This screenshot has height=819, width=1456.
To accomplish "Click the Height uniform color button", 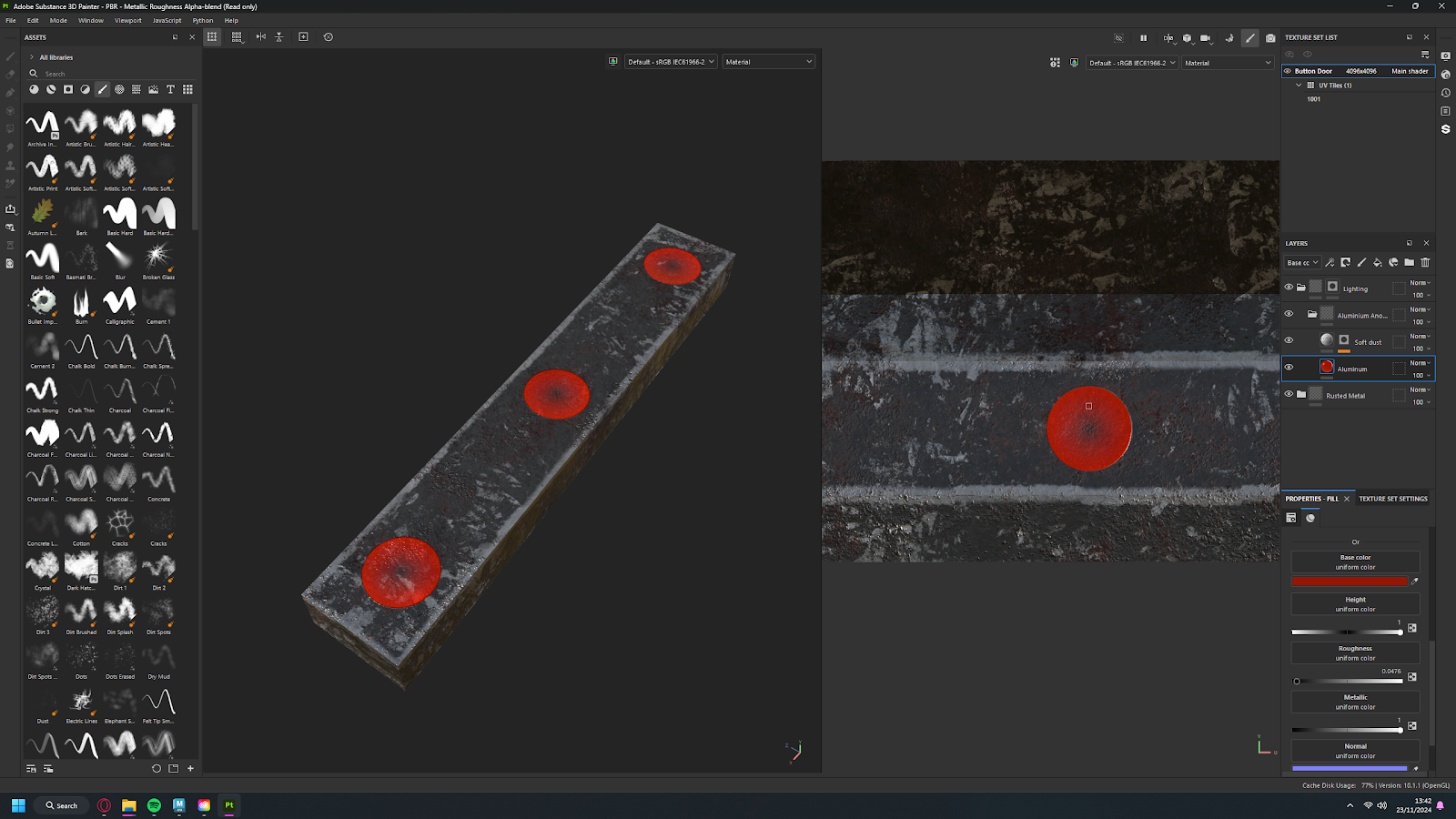I will tap(1355, 604).
